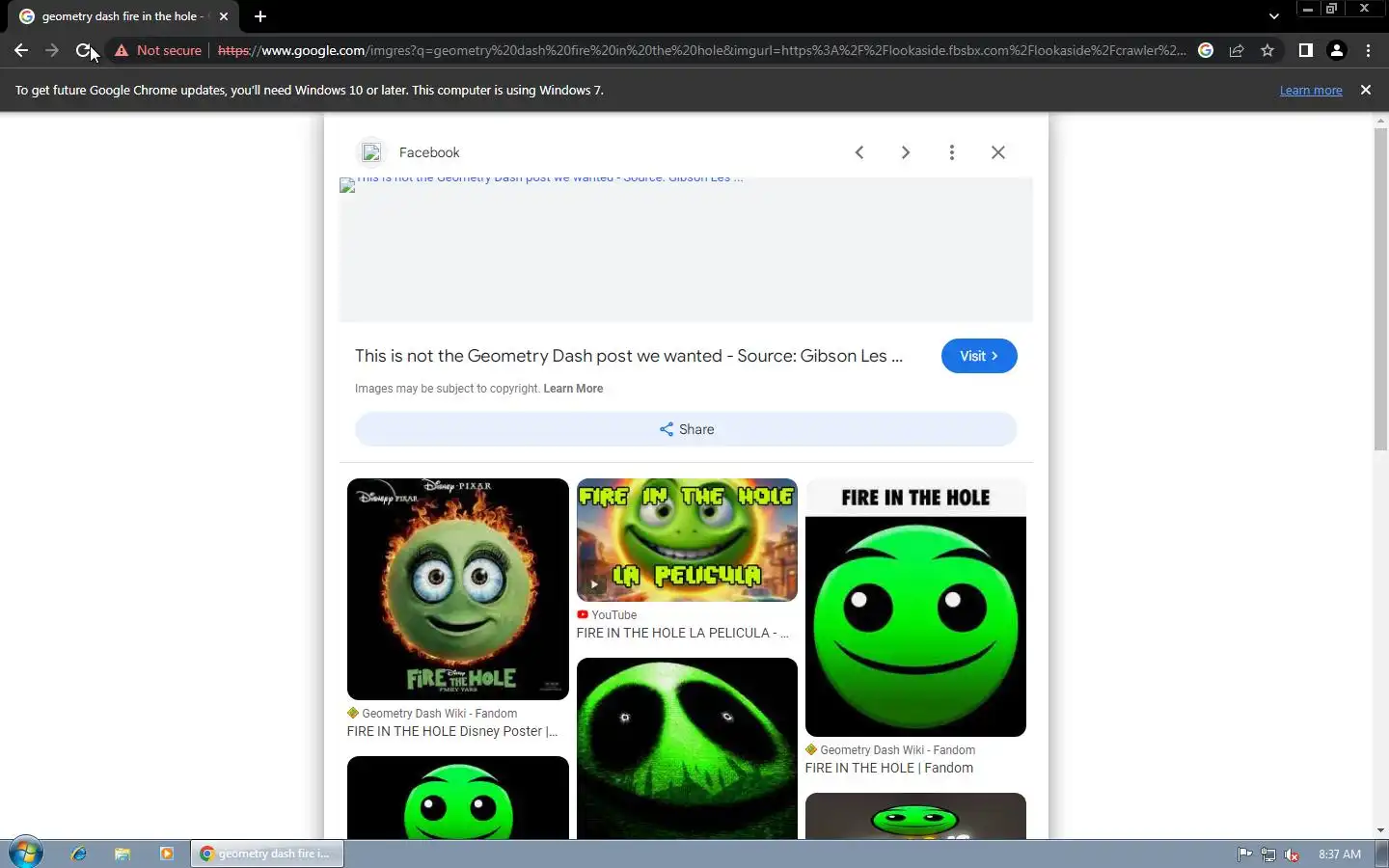1389x868 pixels.
Task: Open the dark creepy green face thumbnail
Action: click(x=687, y=748)
